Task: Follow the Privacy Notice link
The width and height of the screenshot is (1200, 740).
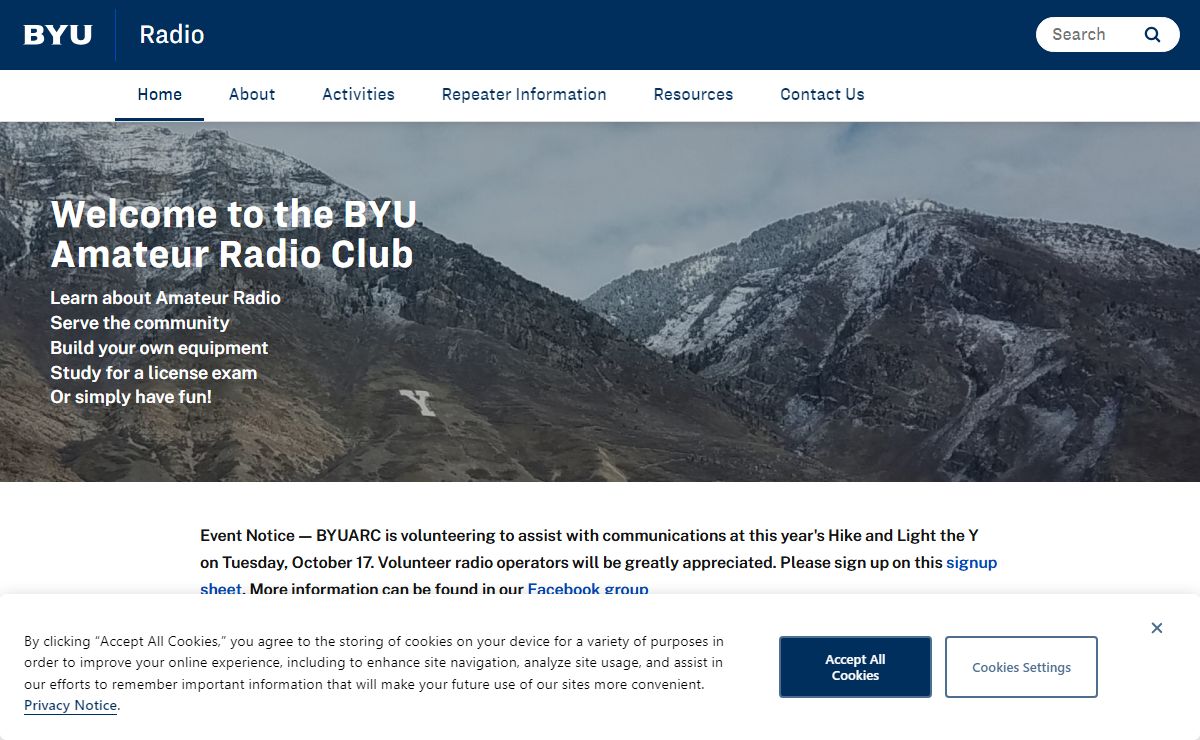Action: coord(71,705)
